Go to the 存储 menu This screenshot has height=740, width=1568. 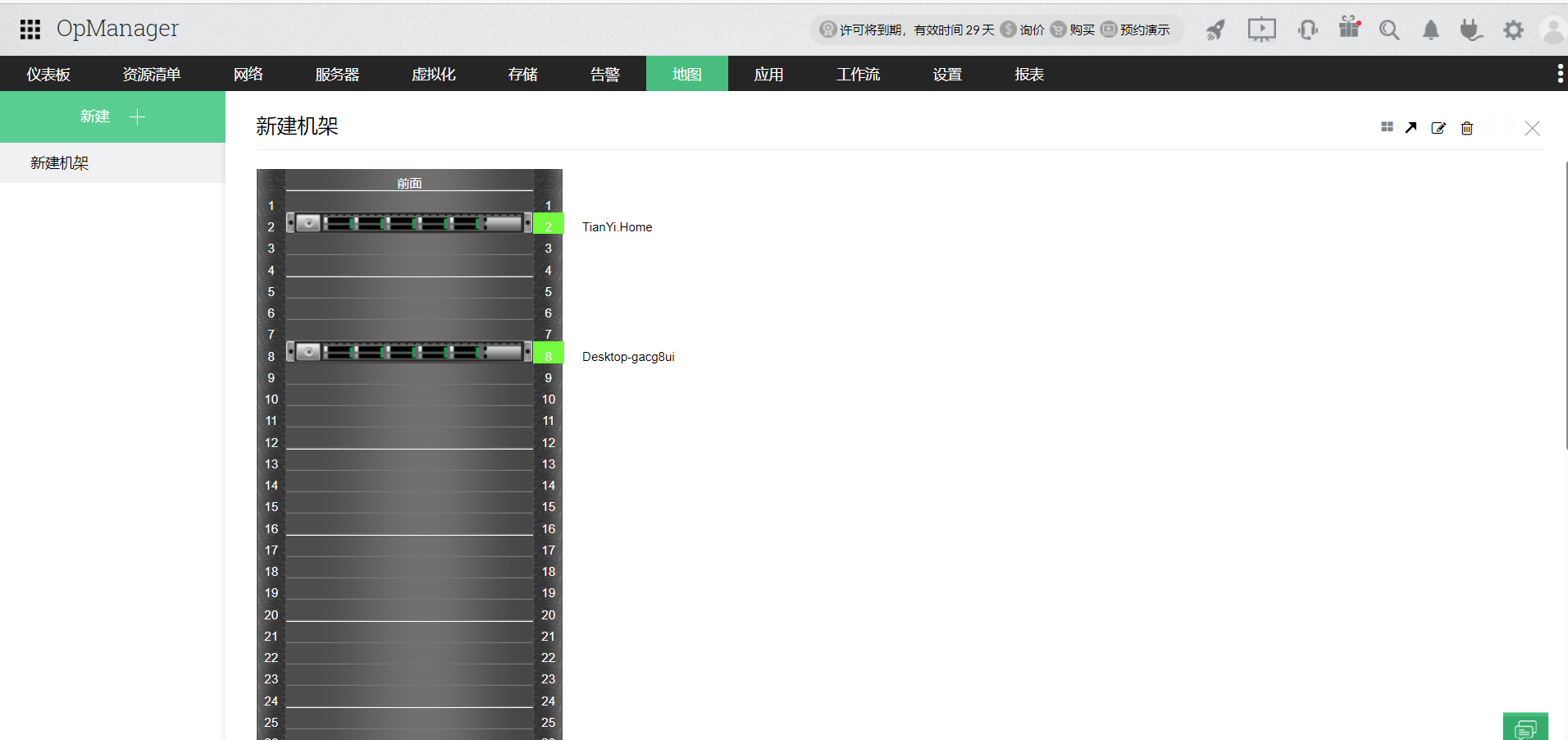coord(523,74)
